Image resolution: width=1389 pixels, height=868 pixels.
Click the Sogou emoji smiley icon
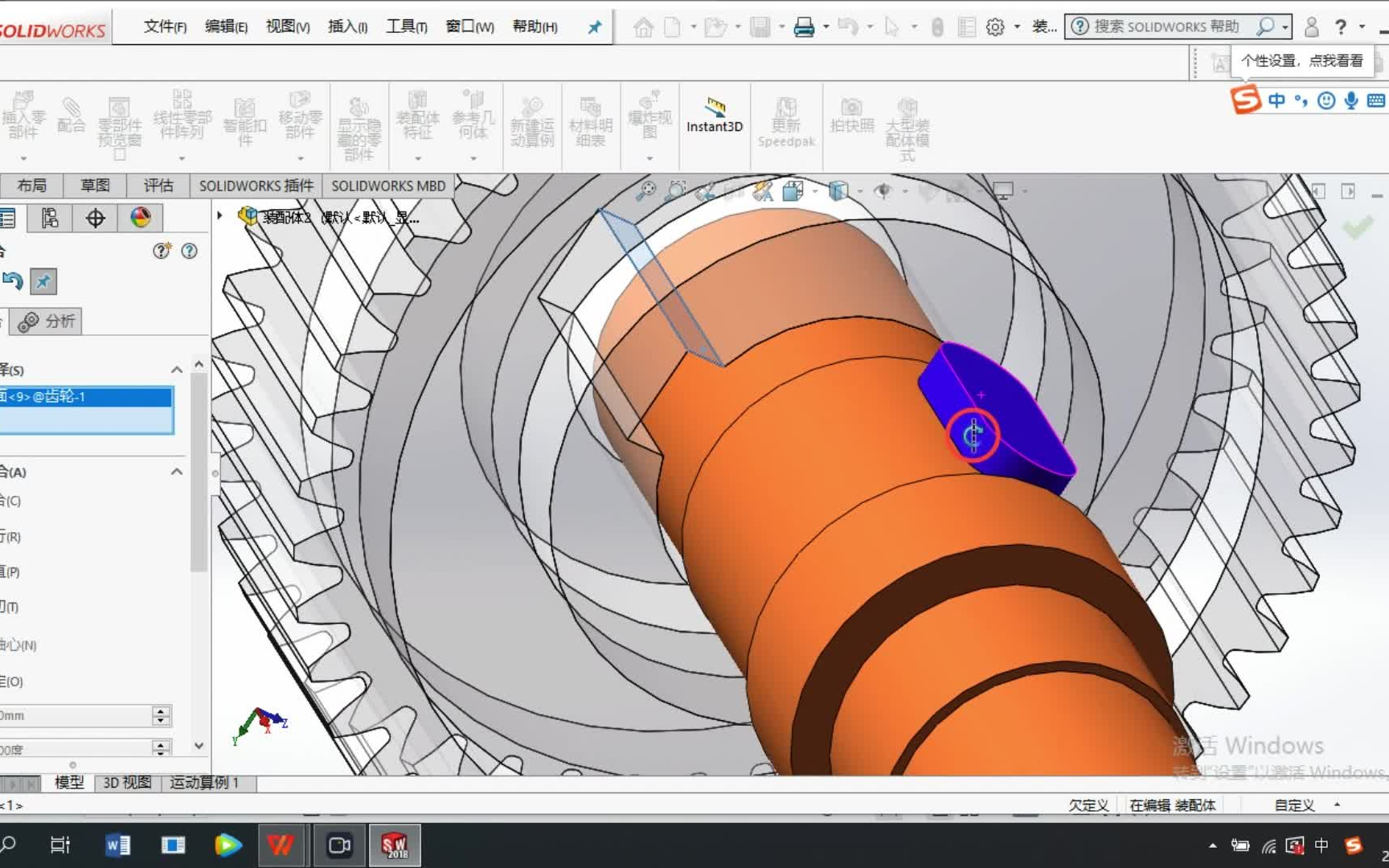[x=1326, y=100]
